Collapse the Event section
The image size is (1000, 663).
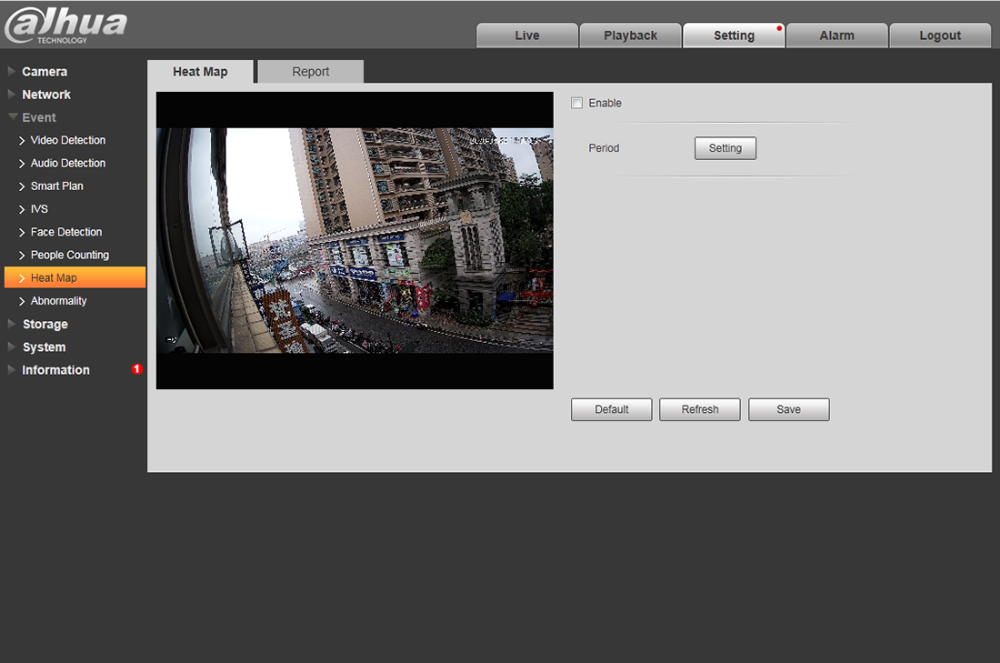(39, 118)
